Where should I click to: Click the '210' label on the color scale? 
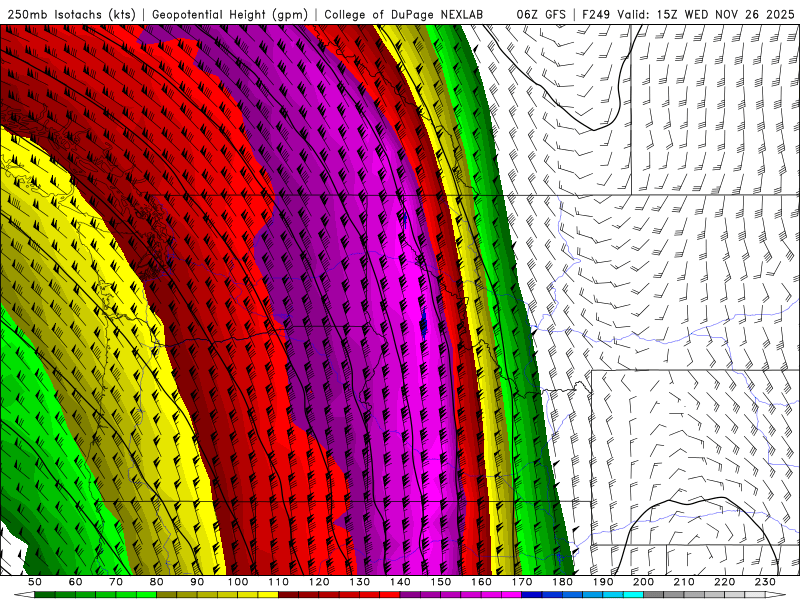tap(684, 582)
